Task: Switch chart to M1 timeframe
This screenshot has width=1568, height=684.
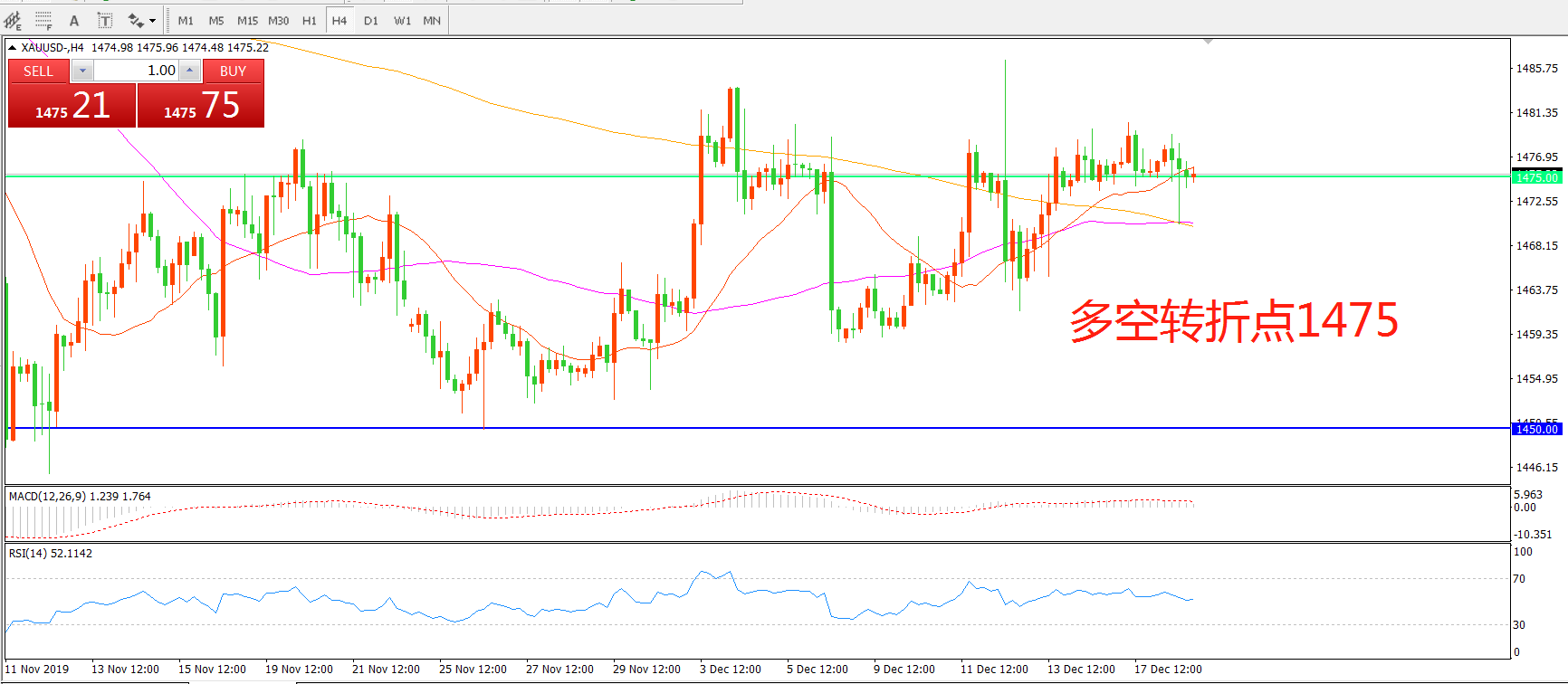Action: tap(186, 20)
